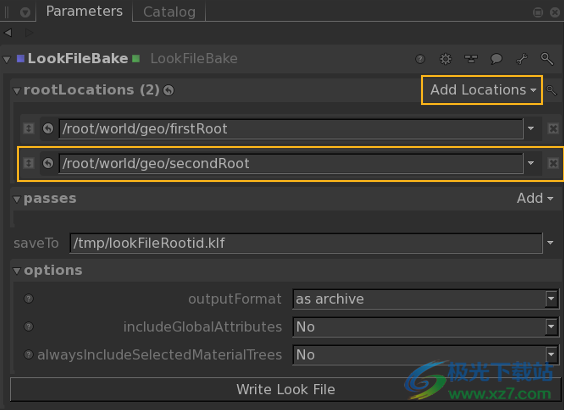564x410 pixels.
Task: Click the node graph icon in header
Action: (x=471, y=59)
